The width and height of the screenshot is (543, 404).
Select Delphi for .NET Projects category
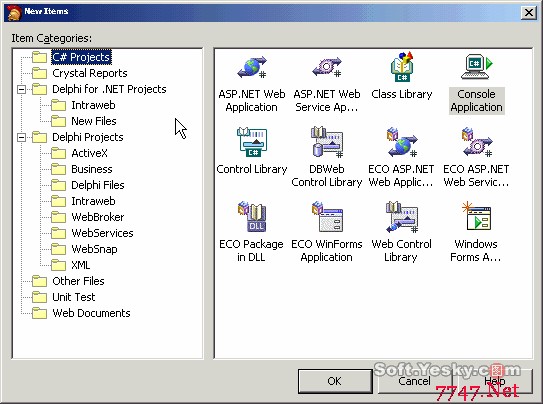tap(109, 89)
